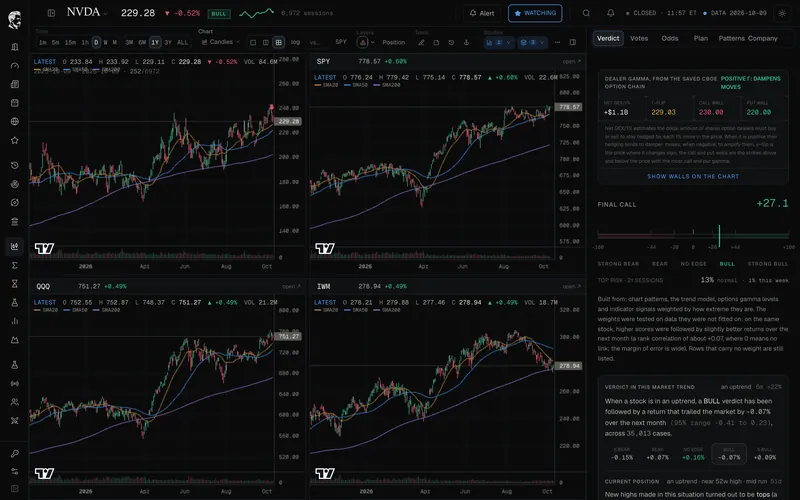Screen dimensions: 800x500
Task: Click the 229.03 gamma flip value
Action: [663, 112]
